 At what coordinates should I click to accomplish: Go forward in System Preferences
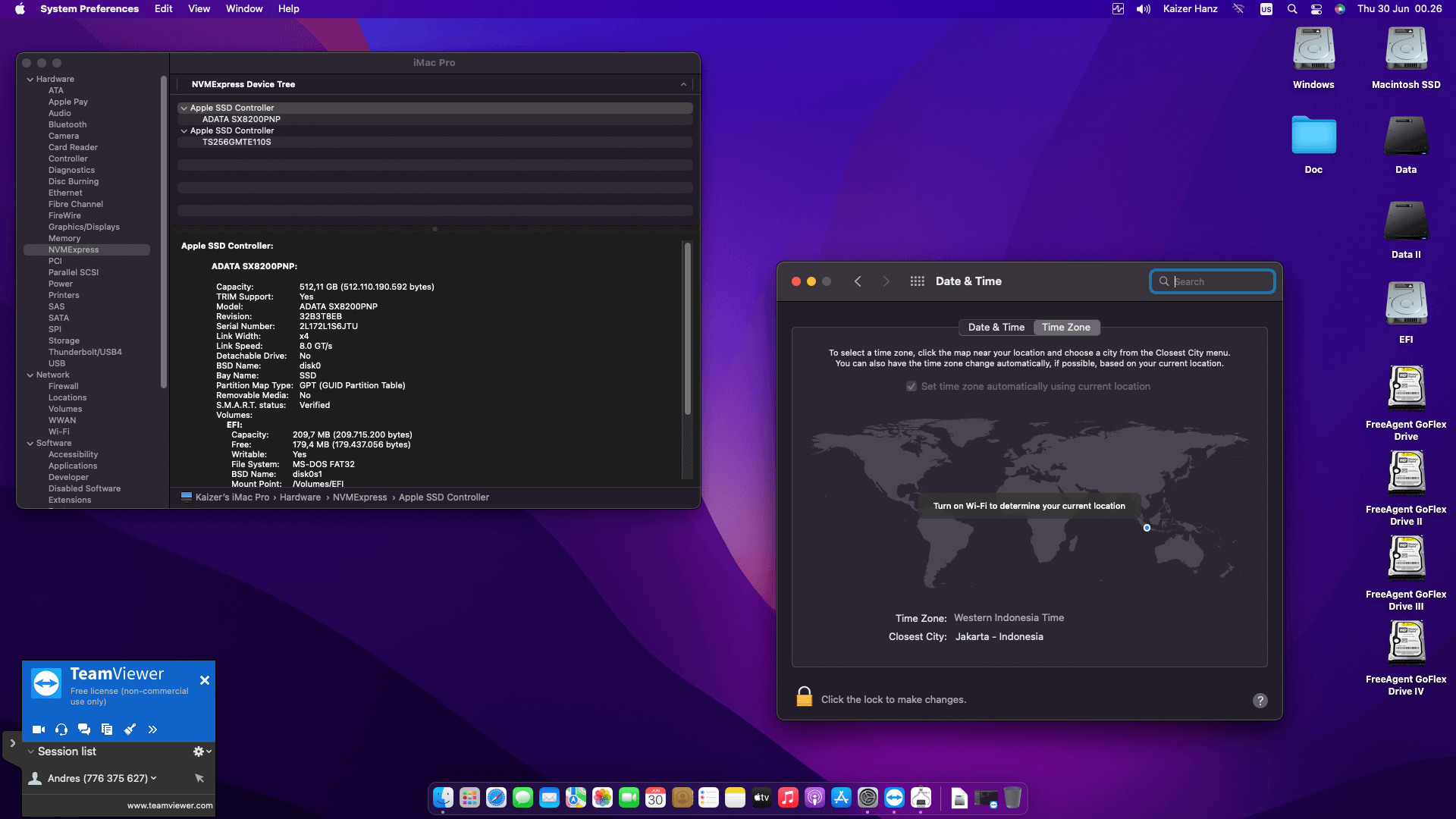pos(886,281)
